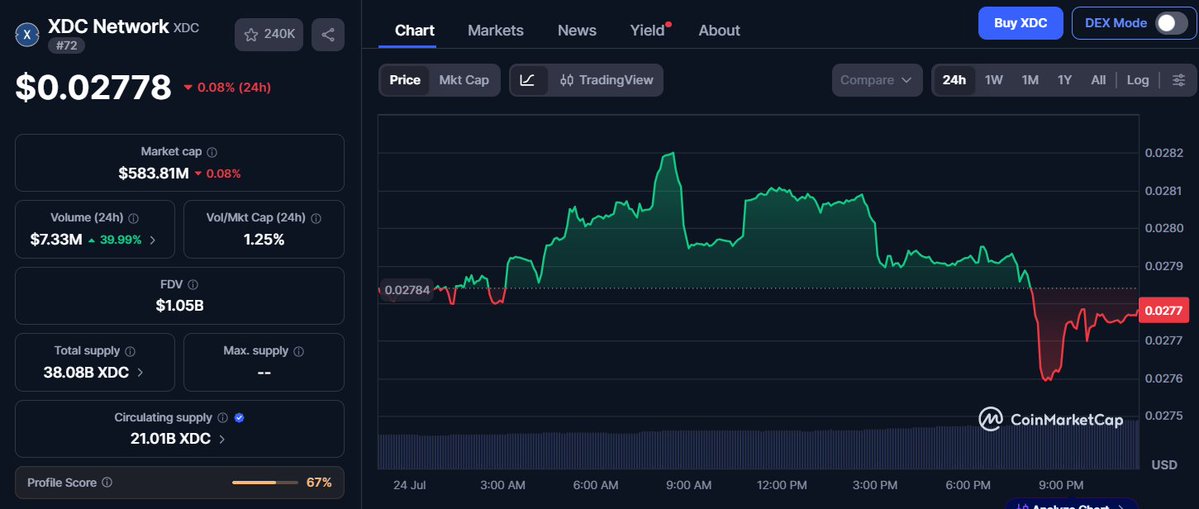Show the Market cap info tooltip icon
Viewport: 1199px width, 509px height.
tap(213, 152)
